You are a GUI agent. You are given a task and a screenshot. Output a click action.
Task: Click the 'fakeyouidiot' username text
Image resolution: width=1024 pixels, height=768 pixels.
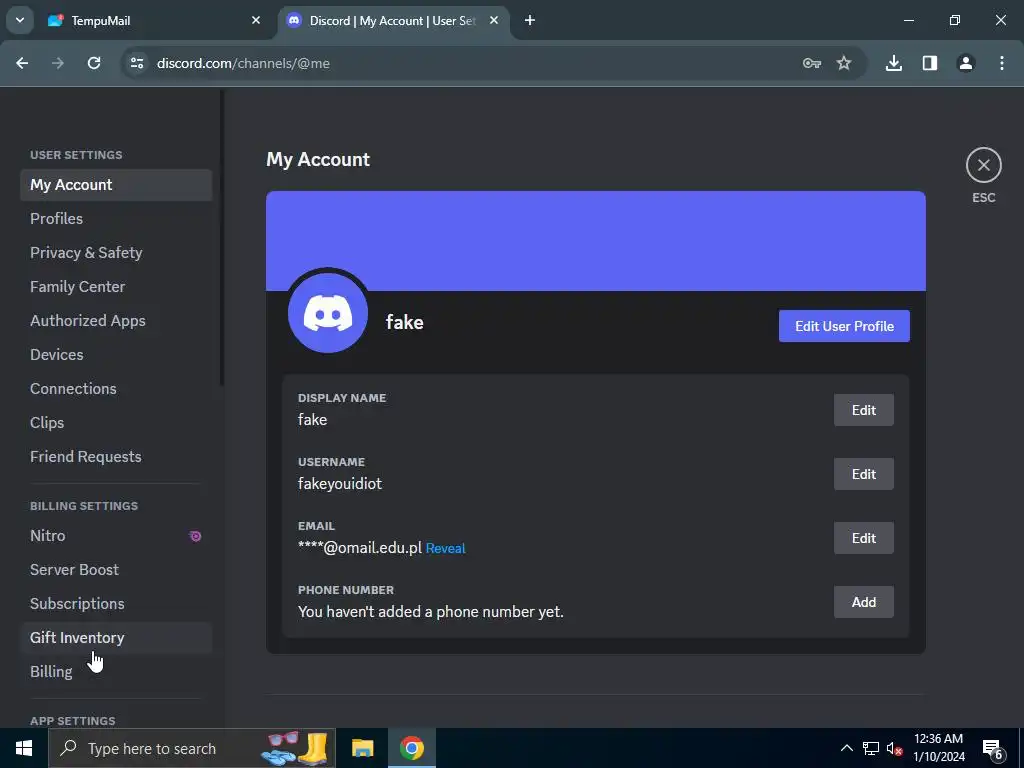[x=340, y=484]
